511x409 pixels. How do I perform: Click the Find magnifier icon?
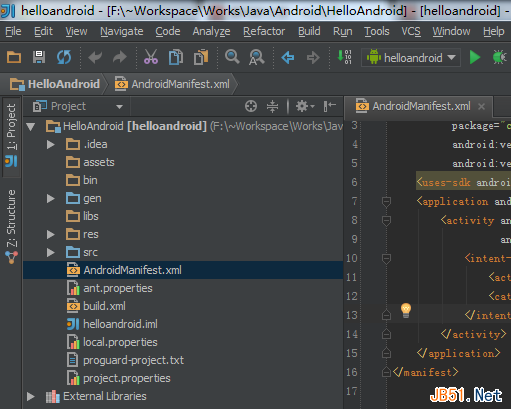click(x=232, y=57)
